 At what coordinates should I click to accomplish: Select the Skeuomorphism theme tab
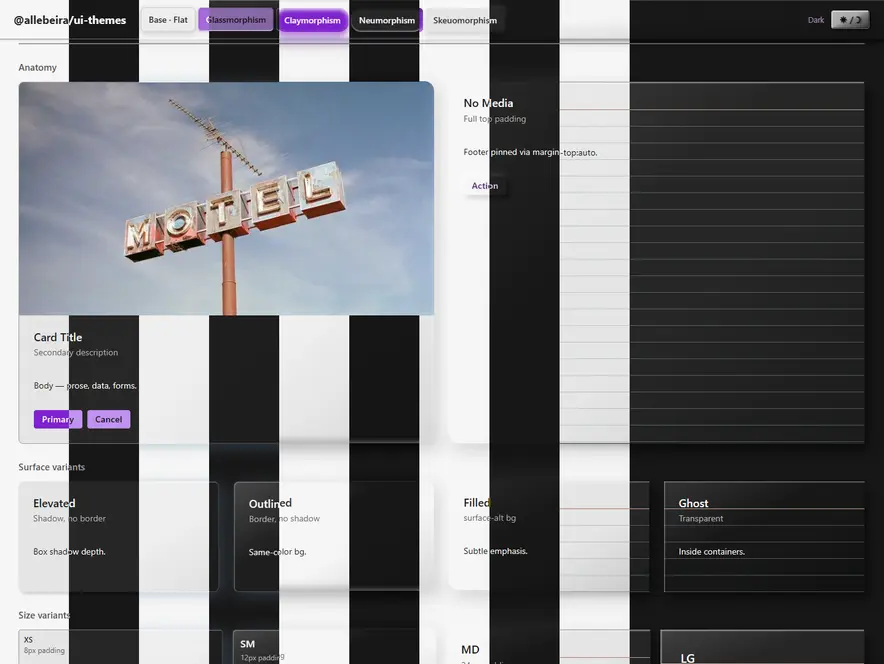pyautogui.click(x=465, y=20)
